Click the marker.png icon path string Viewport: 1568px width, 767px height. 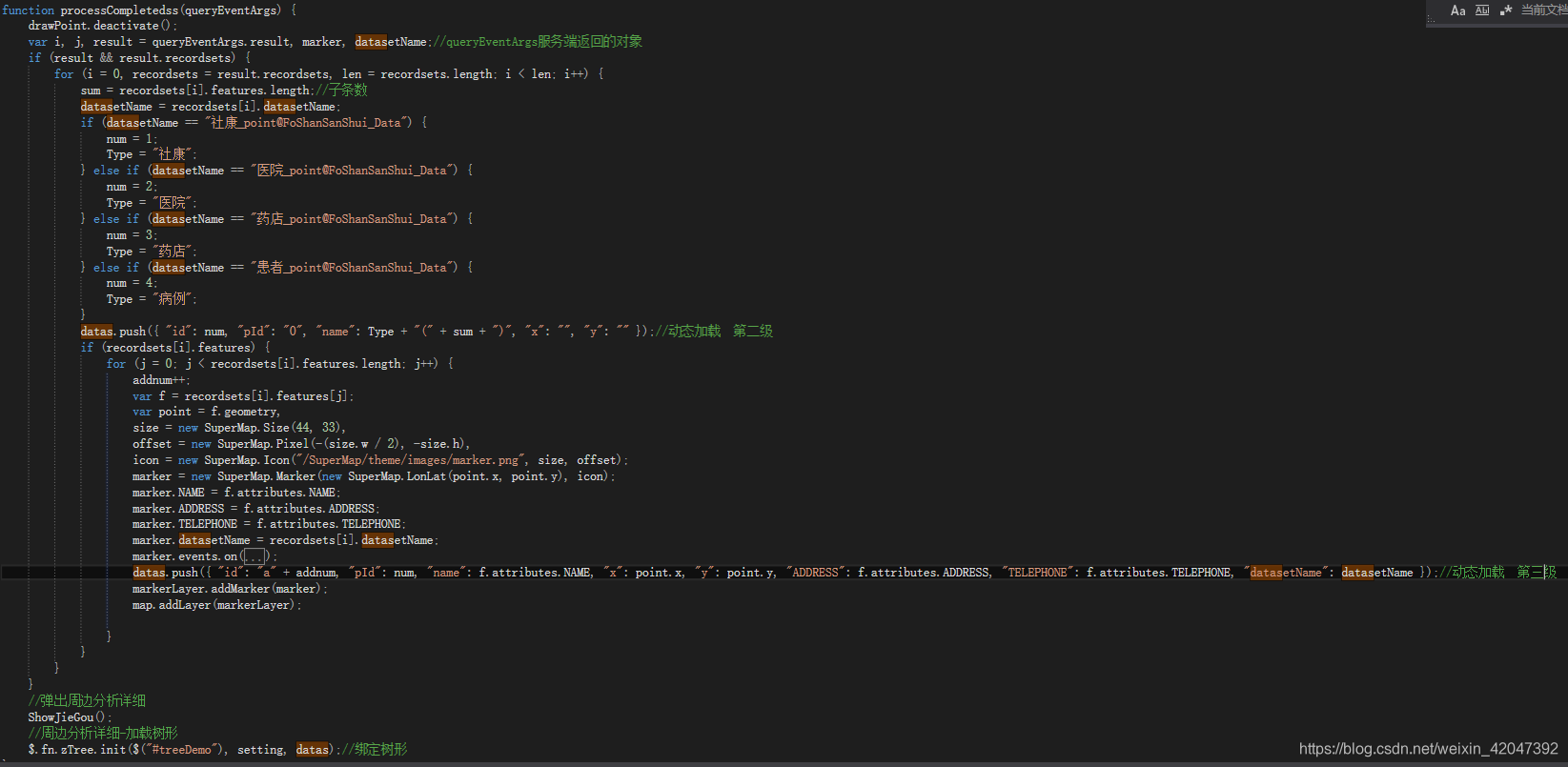click(411, 460)
